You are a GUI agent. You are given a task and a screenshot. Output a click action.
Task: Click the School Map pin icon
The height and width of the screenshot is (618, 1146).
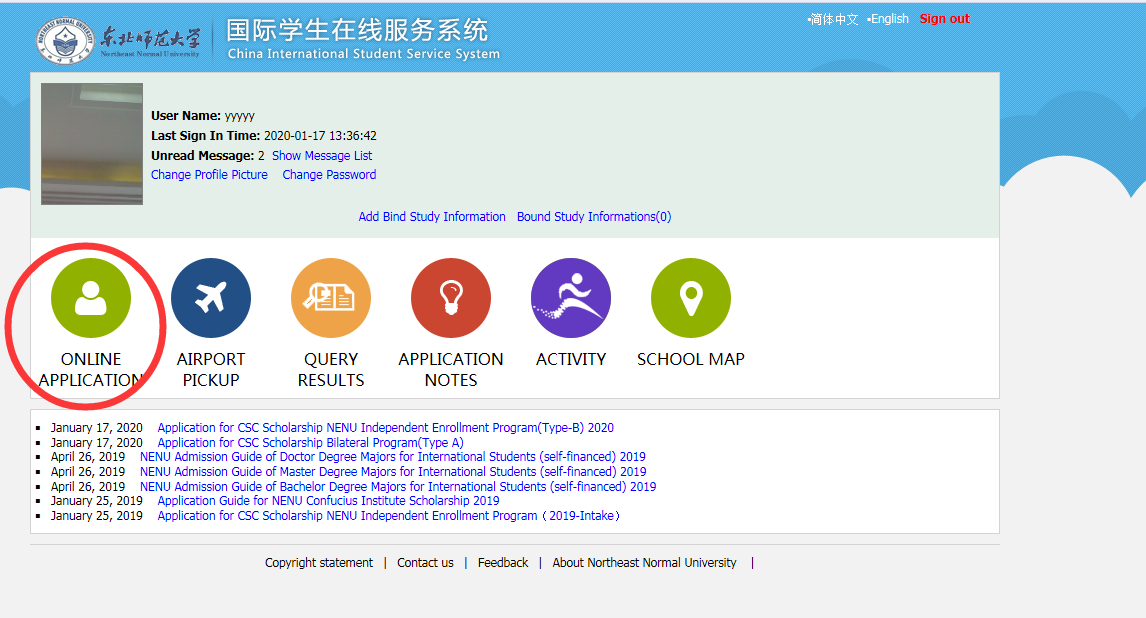point(691,298)
